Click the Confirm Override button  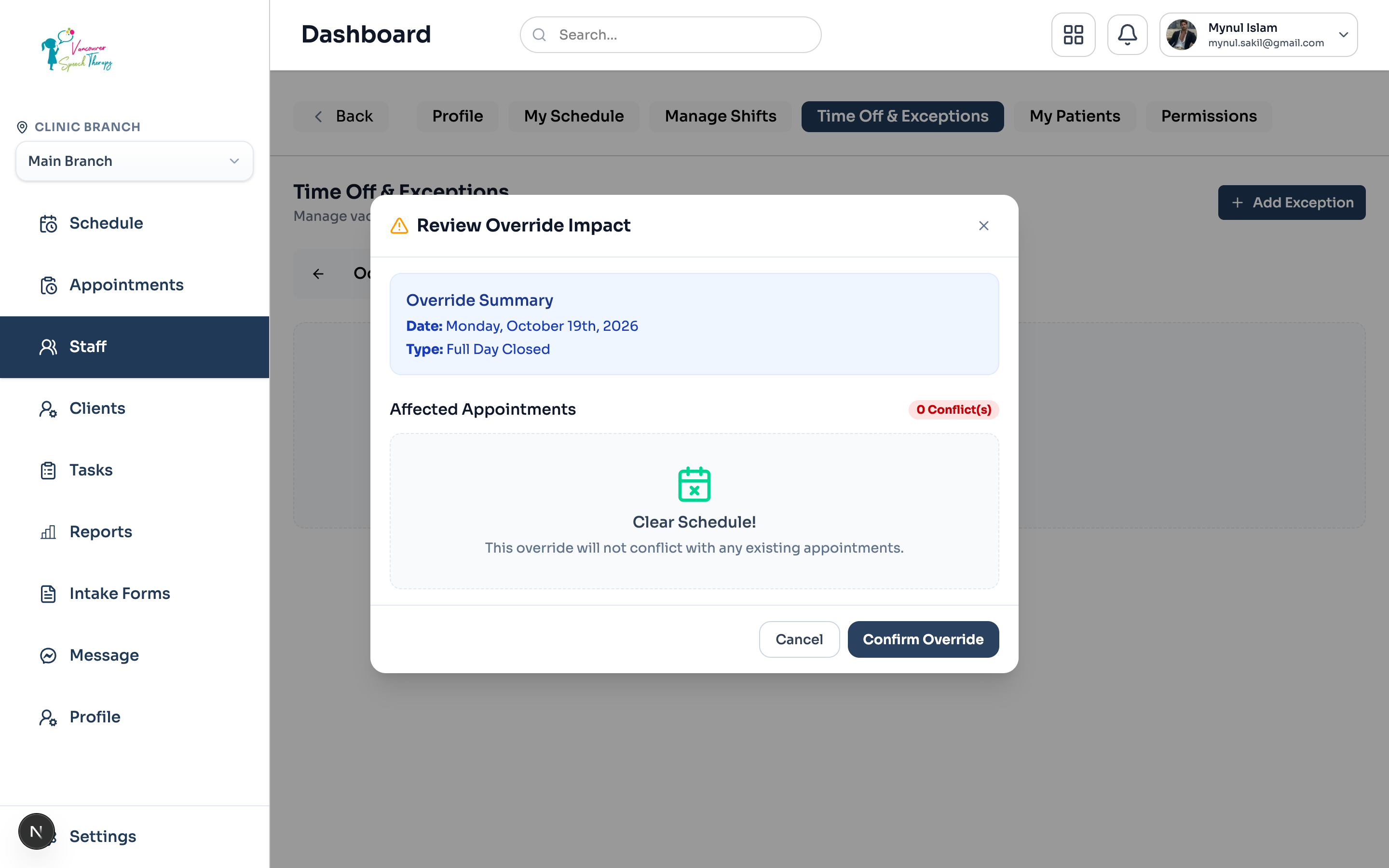coord(923,639)
